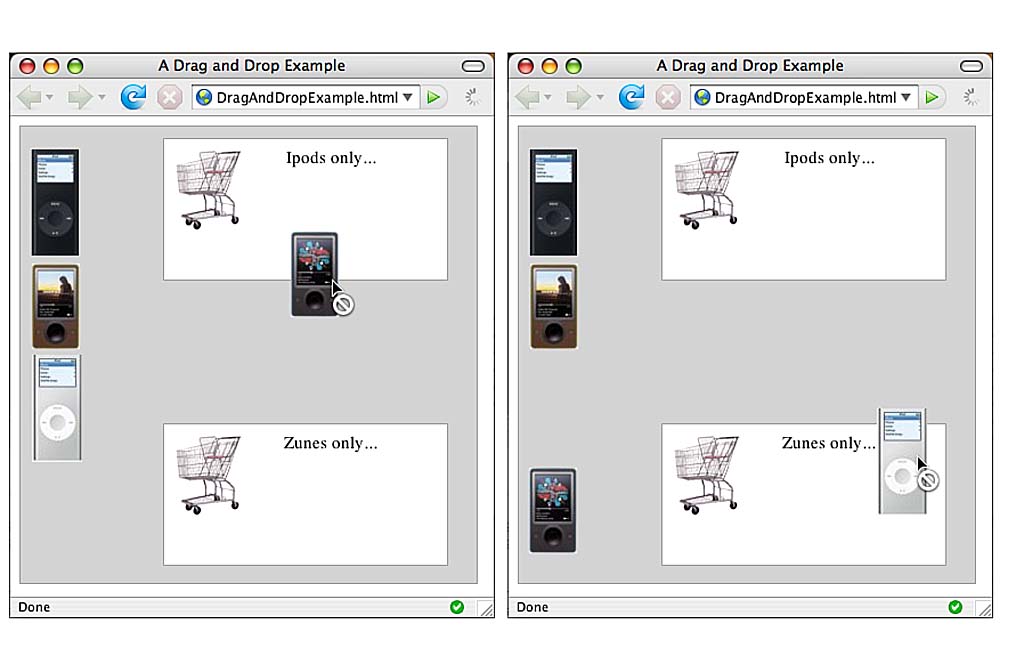The image size is (1024, 648).
Task: Click the Stop button in left window
Action: point(169,98)
